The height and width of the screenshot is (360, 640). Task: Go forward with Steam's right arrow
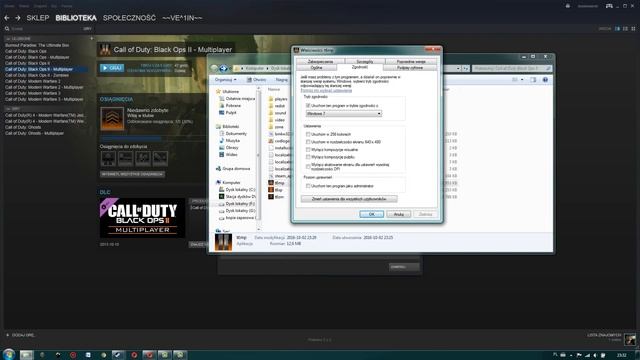(18, 18)
